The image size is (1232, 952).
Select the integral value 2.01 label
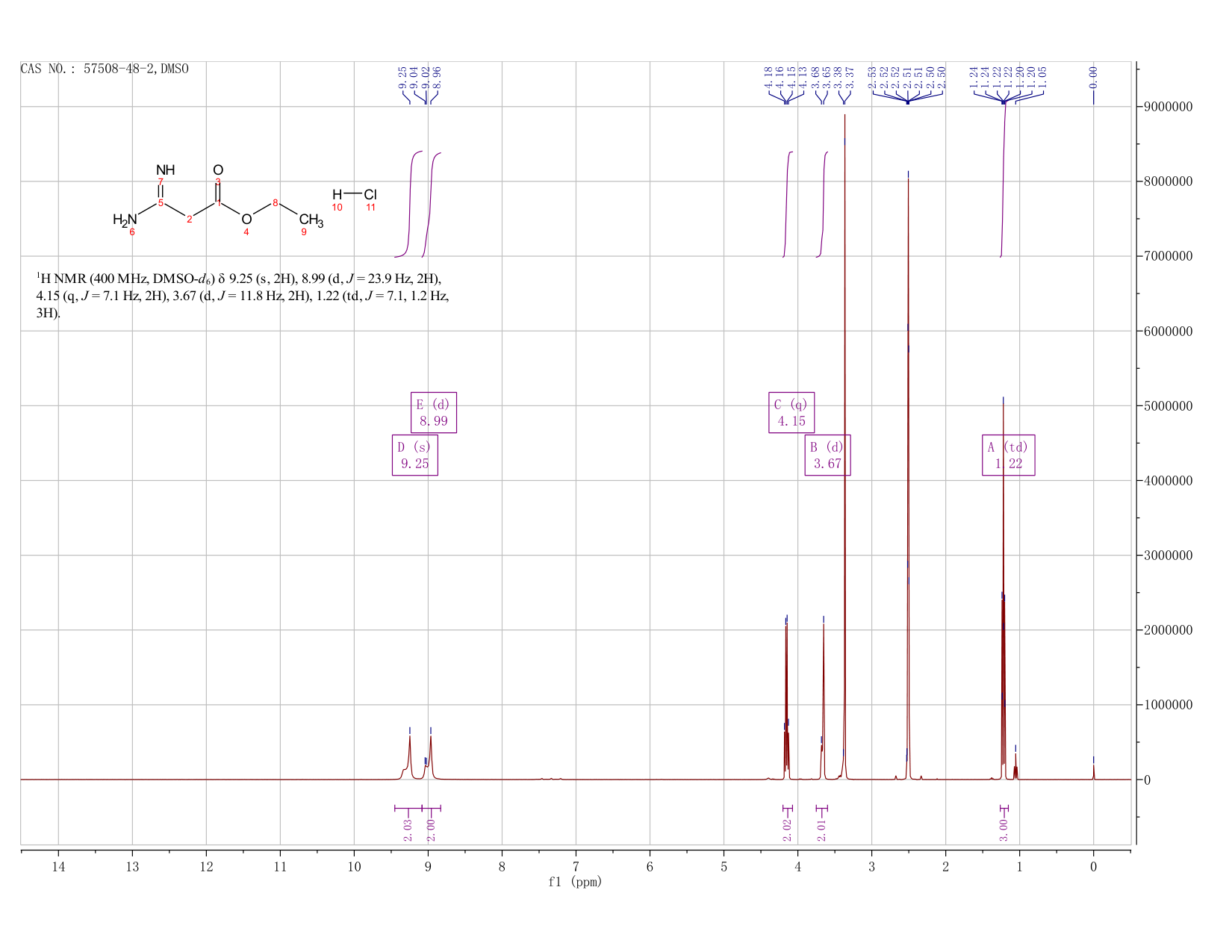tap(821, 830)
